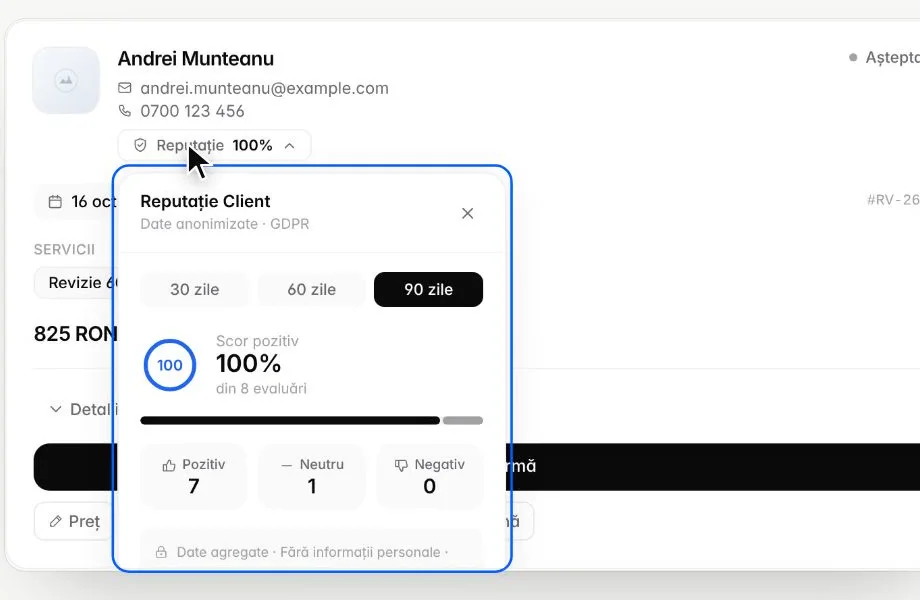Viewport: 920px width, 600px height.
Task: Click the shield icon beside Reputație
Action: click(140, 145)
